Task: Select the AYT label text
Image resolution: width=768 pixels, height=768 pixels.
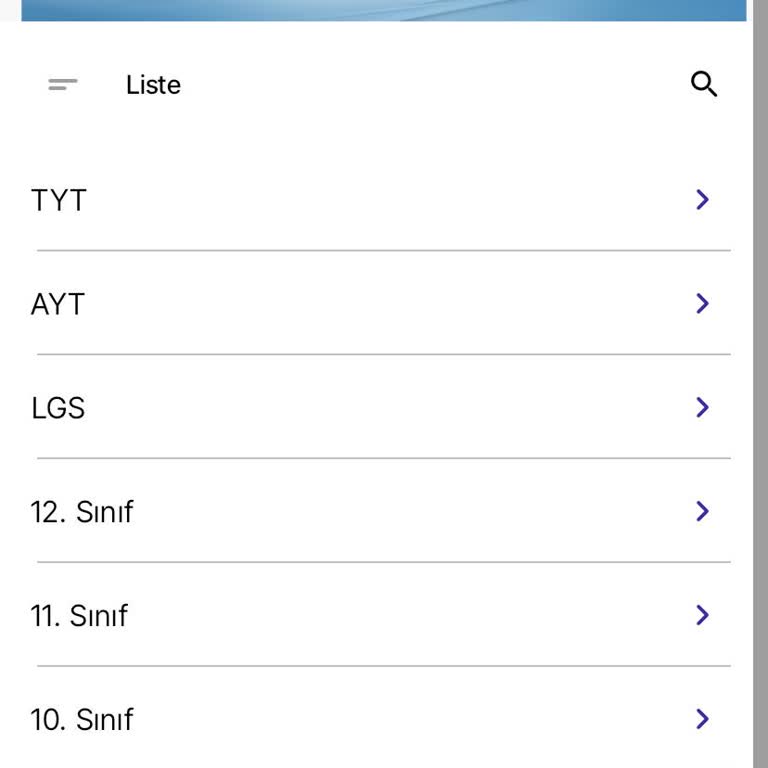Action: 58,304
